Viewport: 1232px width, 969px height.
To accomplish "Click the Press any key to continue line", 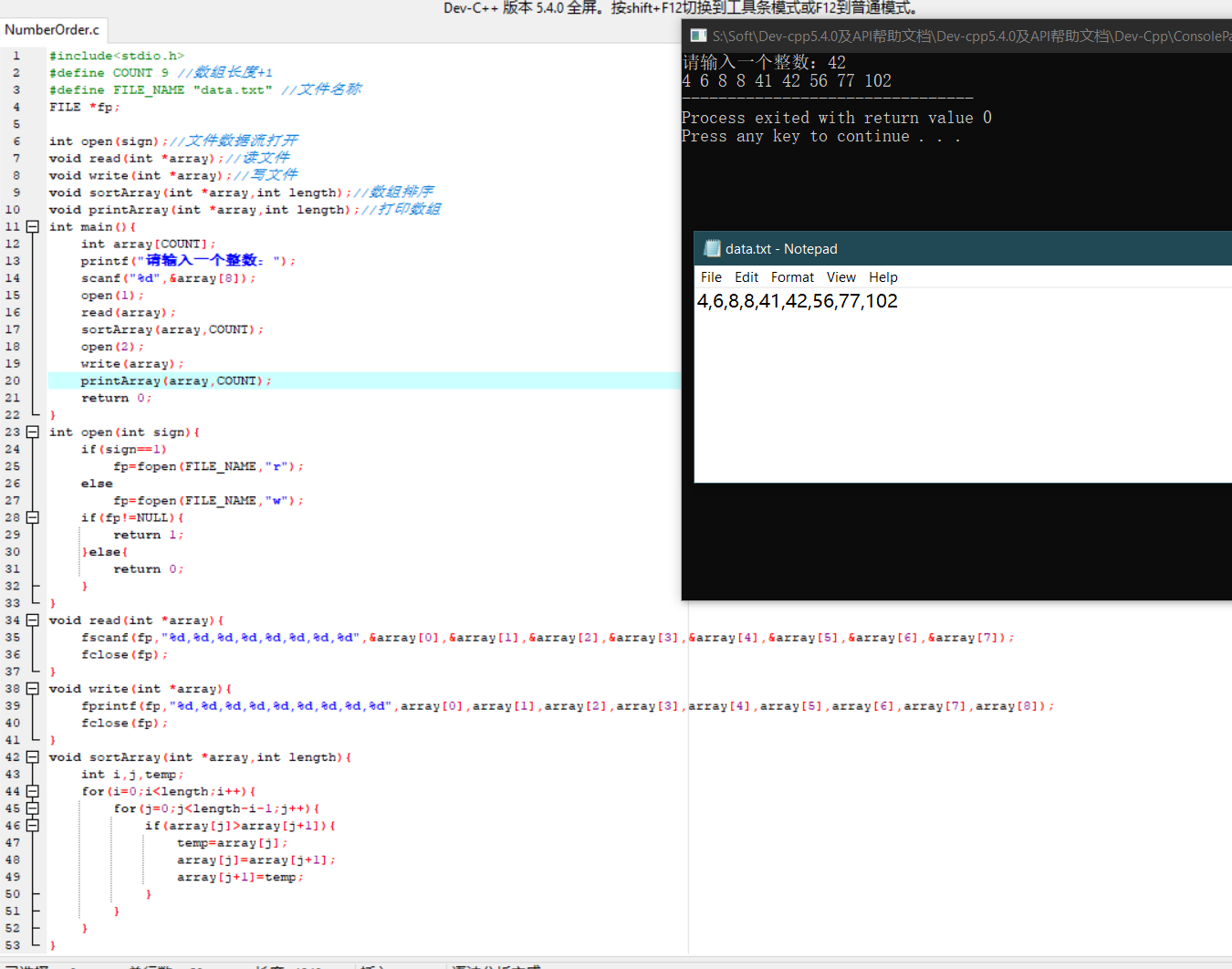I will pos(820,136).
